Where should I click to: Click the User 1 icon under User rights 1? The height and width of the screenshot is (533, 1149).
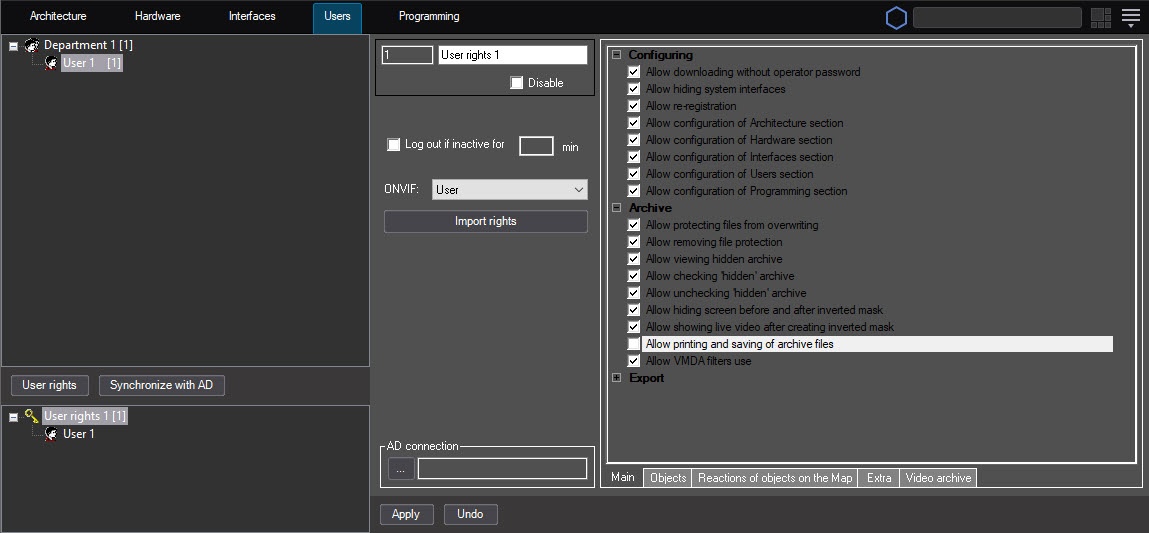click(x=51, y=434)
